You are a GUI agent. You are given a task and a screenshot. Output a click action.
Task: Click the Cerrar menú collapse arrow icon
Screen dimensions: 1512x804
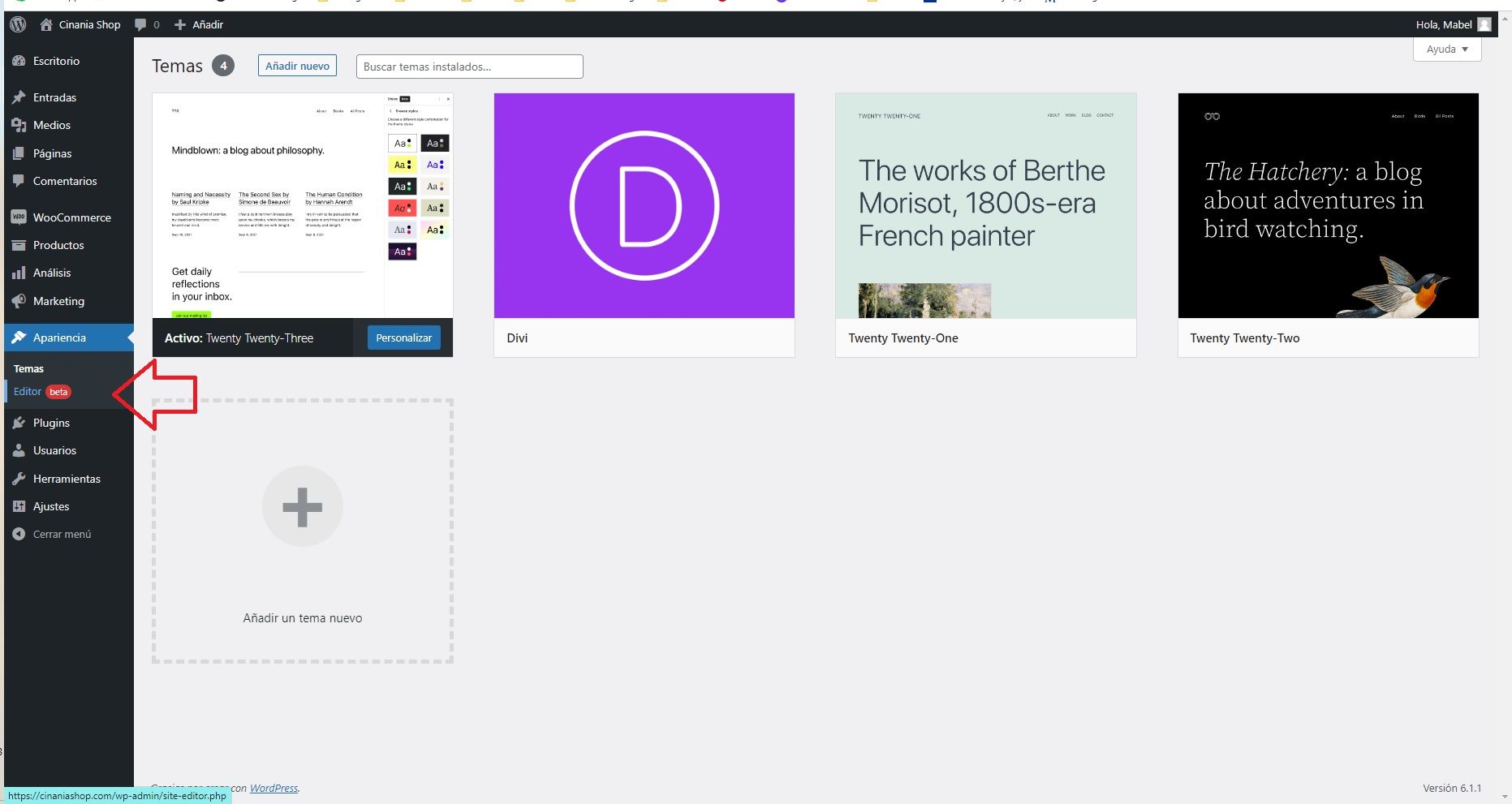(19, 534)
